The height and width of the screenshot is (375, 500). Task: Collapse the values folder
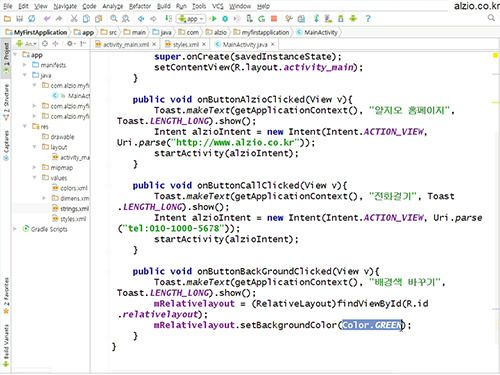34,178
